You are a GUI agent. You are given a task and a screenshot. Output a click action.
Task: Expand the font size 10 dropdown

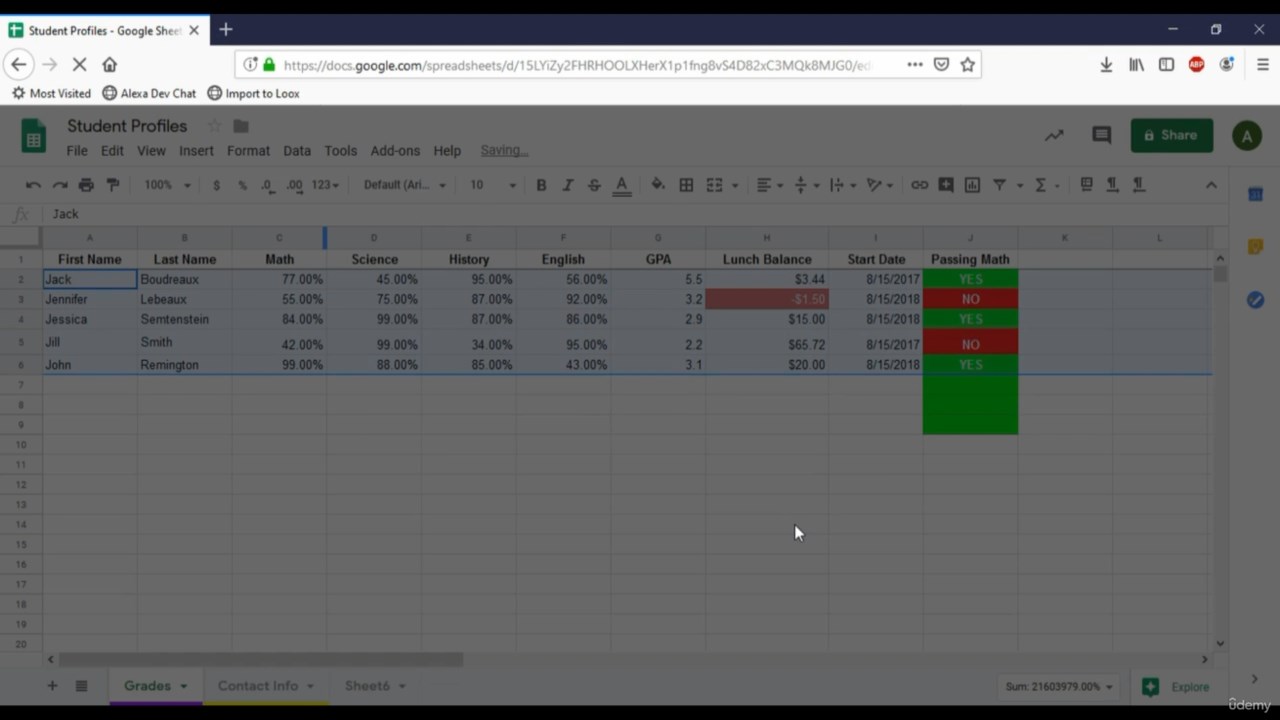point(493,185)
